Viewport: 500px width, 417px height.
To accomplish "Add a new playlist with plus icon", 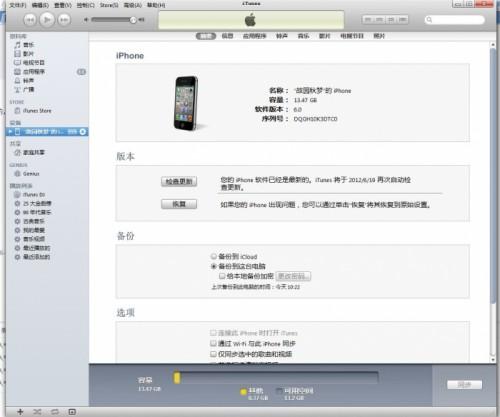I will [20, 412].
